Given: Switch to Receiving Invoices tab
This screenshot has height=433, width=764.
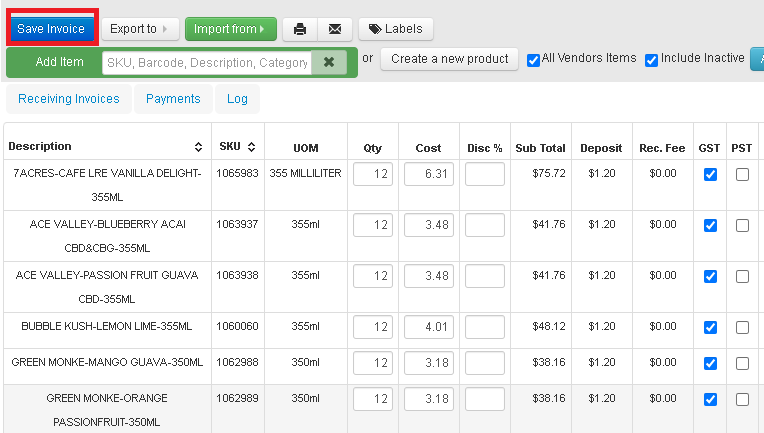Looking at the screenshot, I should coord(69,99).
